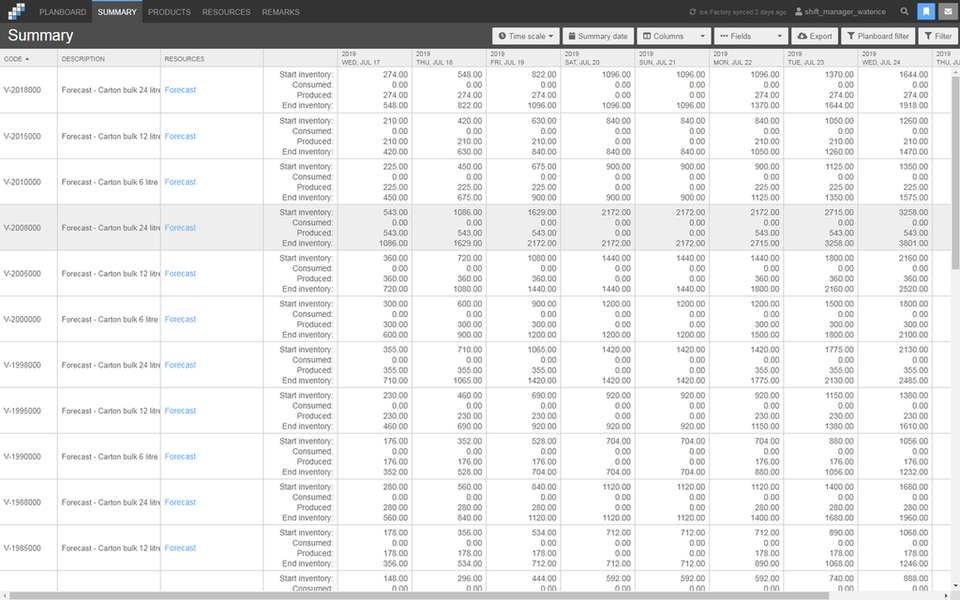
Task: Open Forecast link in row V-1990000
Action: tap(180, 457)
